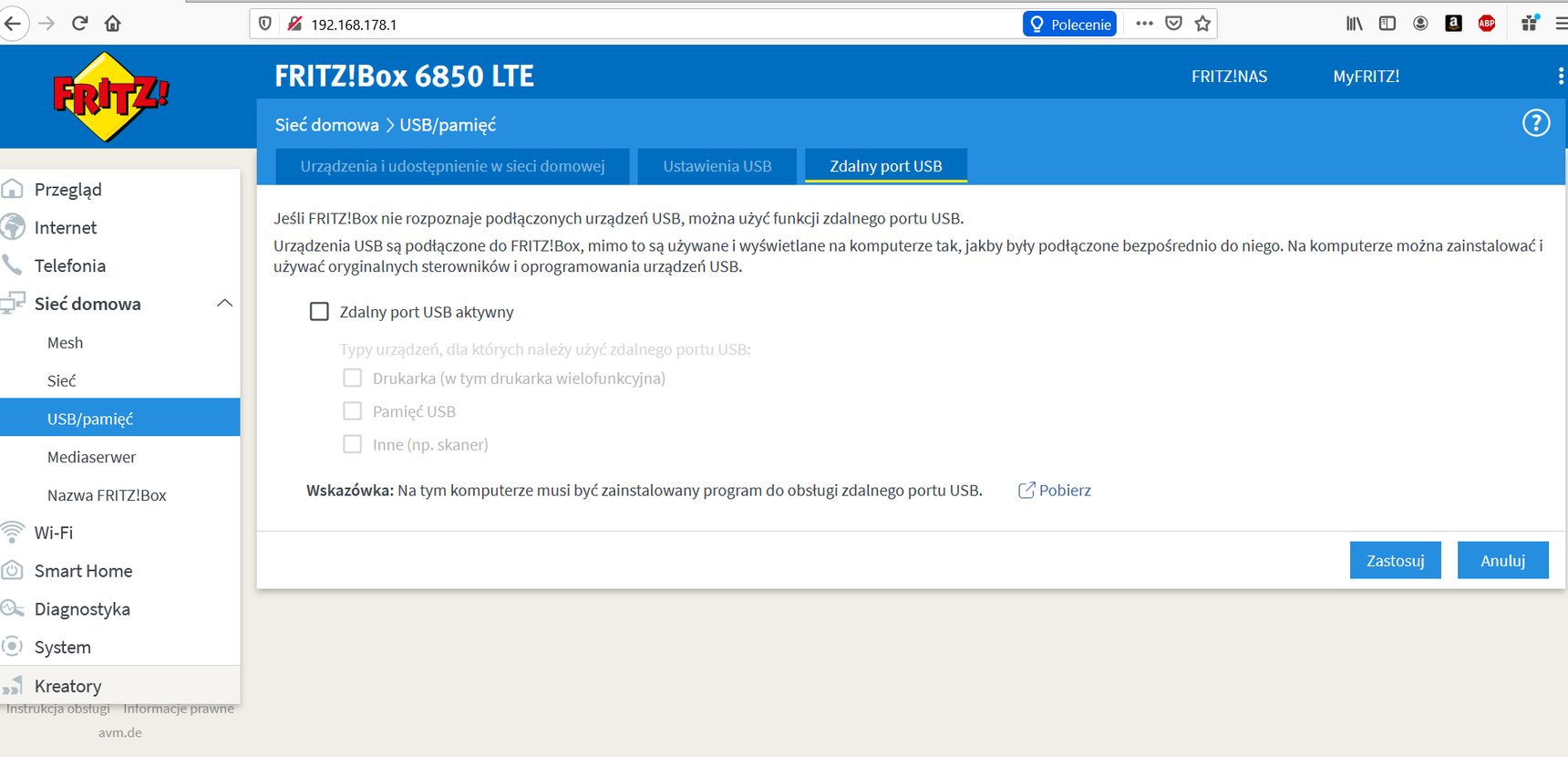Open the Adblock Plus extension
1568x757 pixels.
[1487, 24]
